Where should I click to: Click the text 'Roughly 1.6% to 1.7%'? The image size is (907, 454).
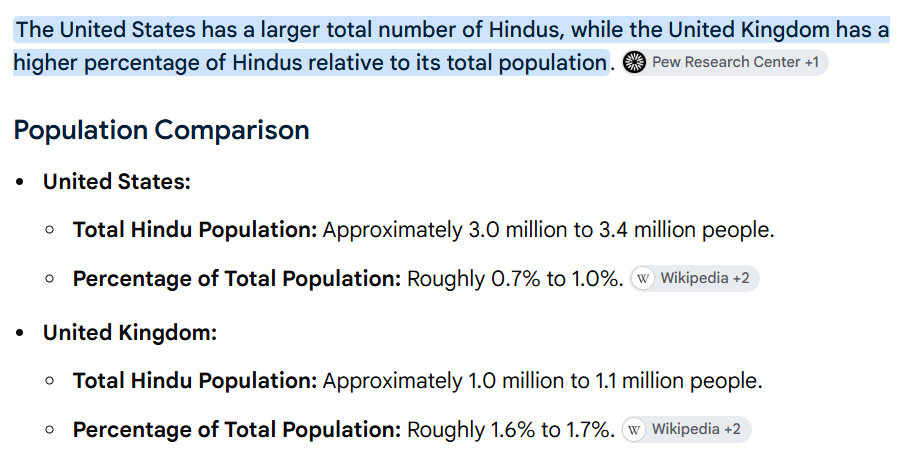511,430
